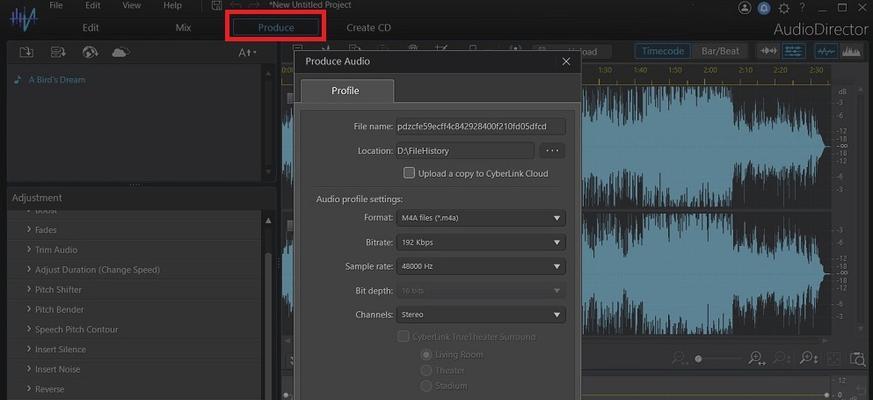Click the download media icon in library toolbar
The image size is (873, 400).
58,52
